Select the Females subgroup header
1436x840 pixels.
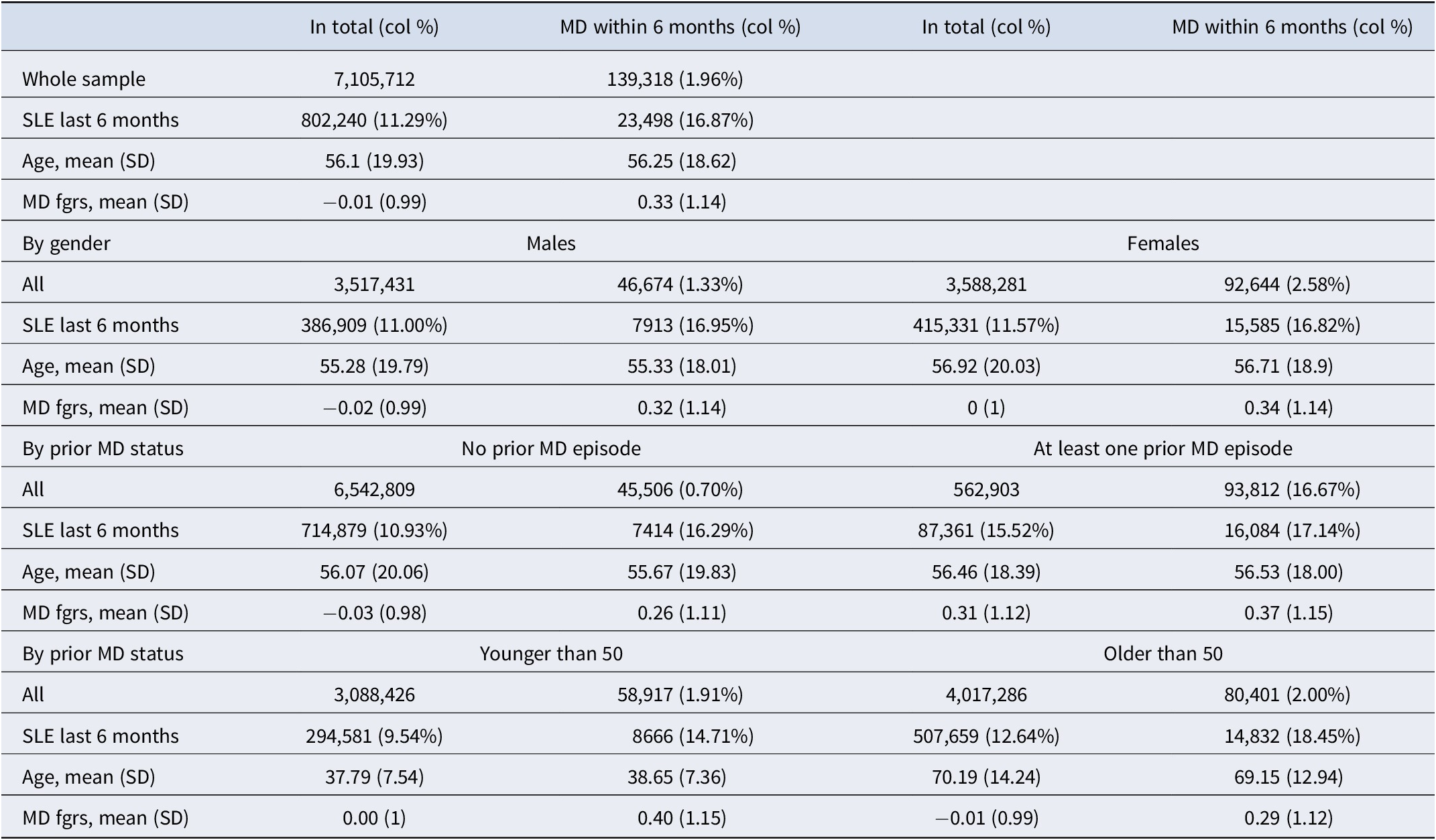(1162, 243)
